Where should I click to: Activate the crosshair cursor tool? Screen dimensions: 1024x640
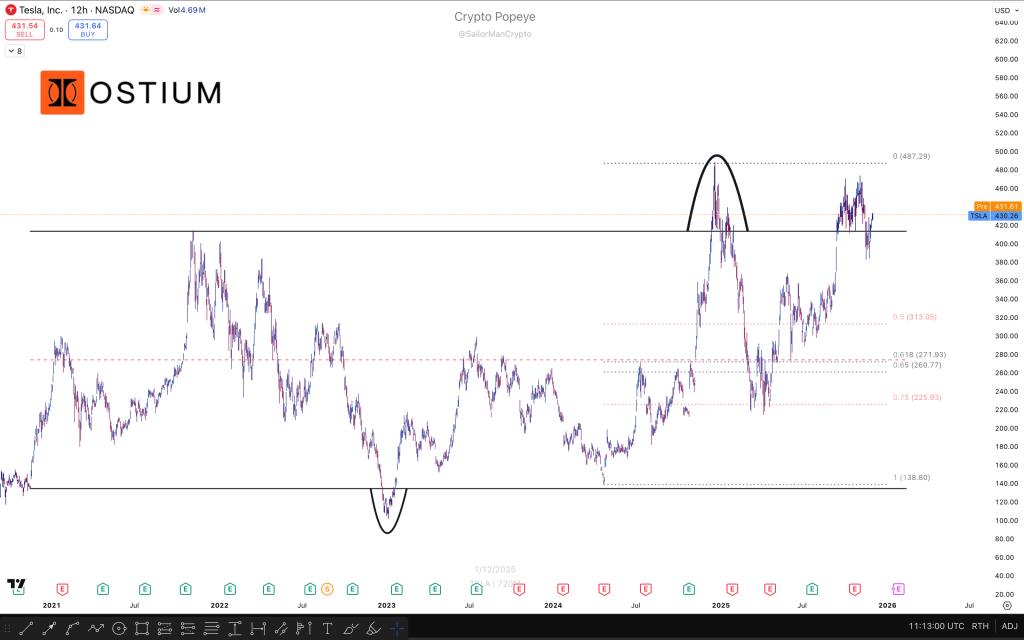[397, 628]
